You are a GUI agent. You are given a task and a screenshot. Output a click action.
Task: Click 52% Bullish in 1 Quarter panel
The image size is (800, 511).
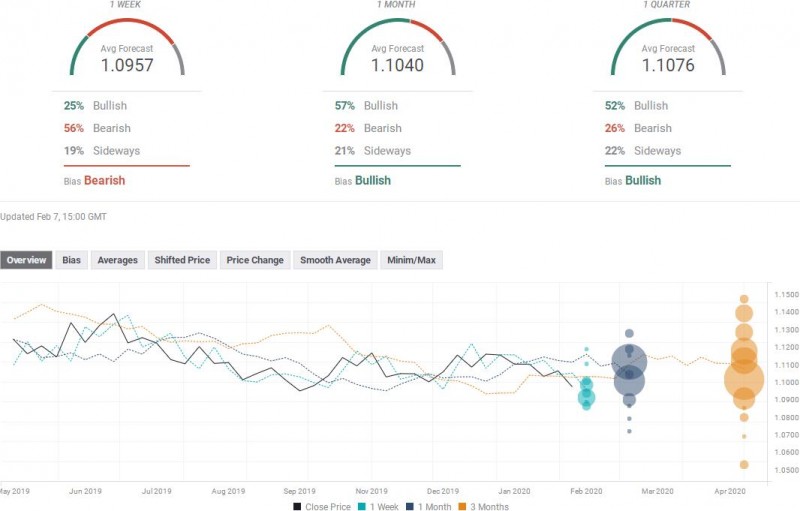(x=636, y=106)
